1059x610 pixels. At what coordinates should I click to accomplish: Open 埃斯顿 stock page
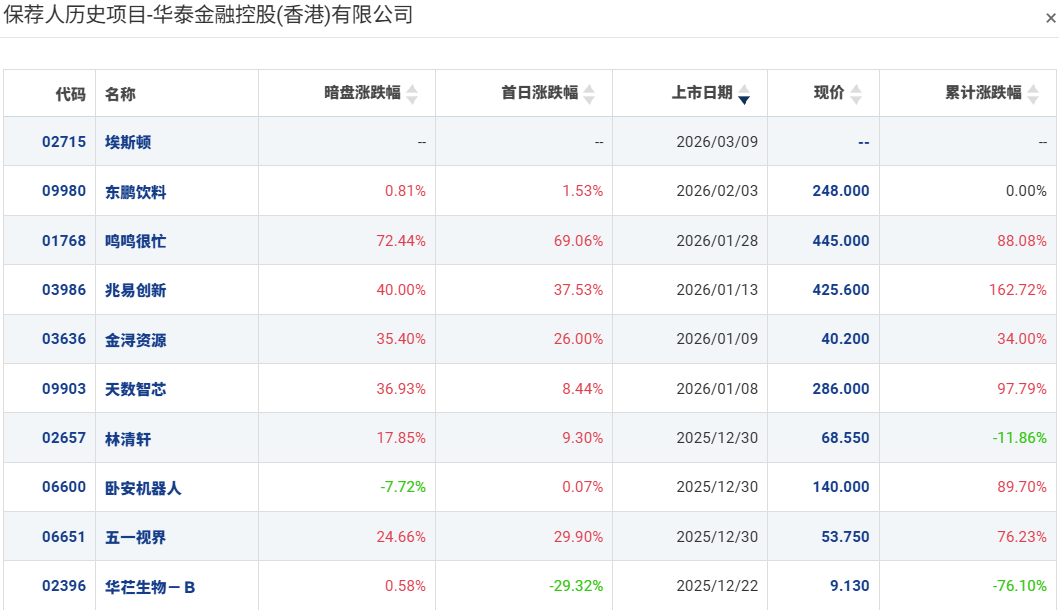[x=128, y=142]
